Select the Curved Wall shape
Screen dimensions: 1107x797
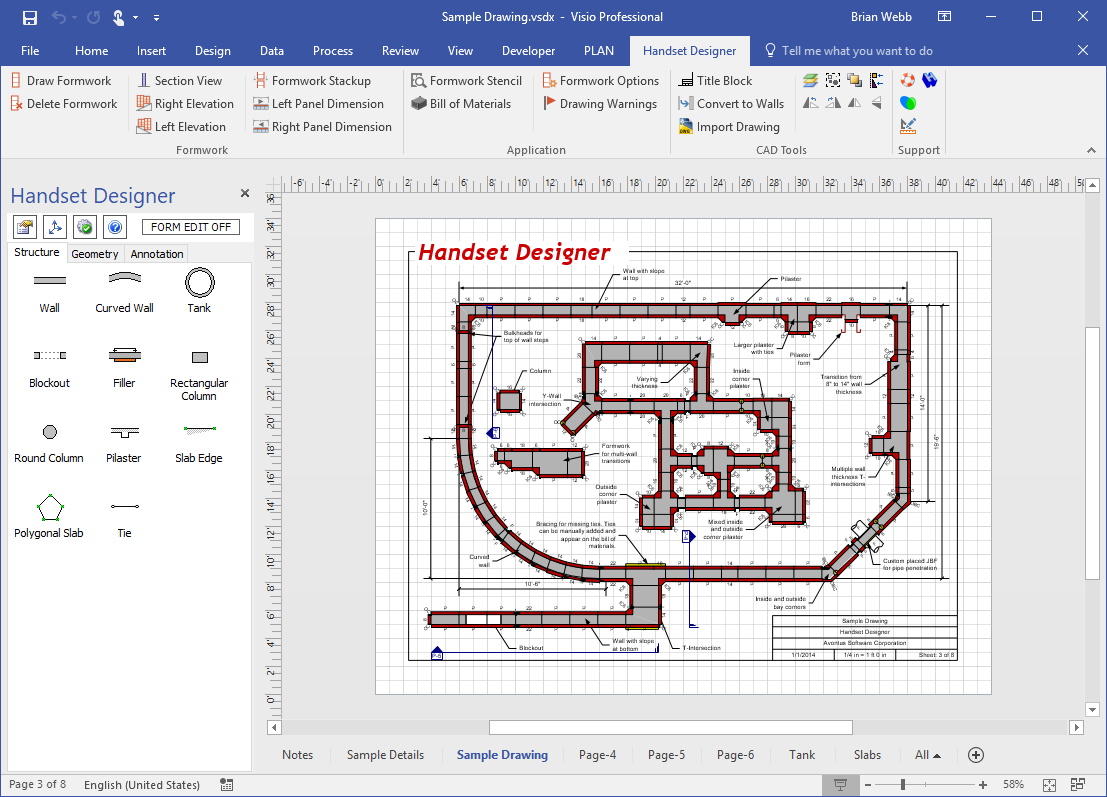(x=124, y=291)
